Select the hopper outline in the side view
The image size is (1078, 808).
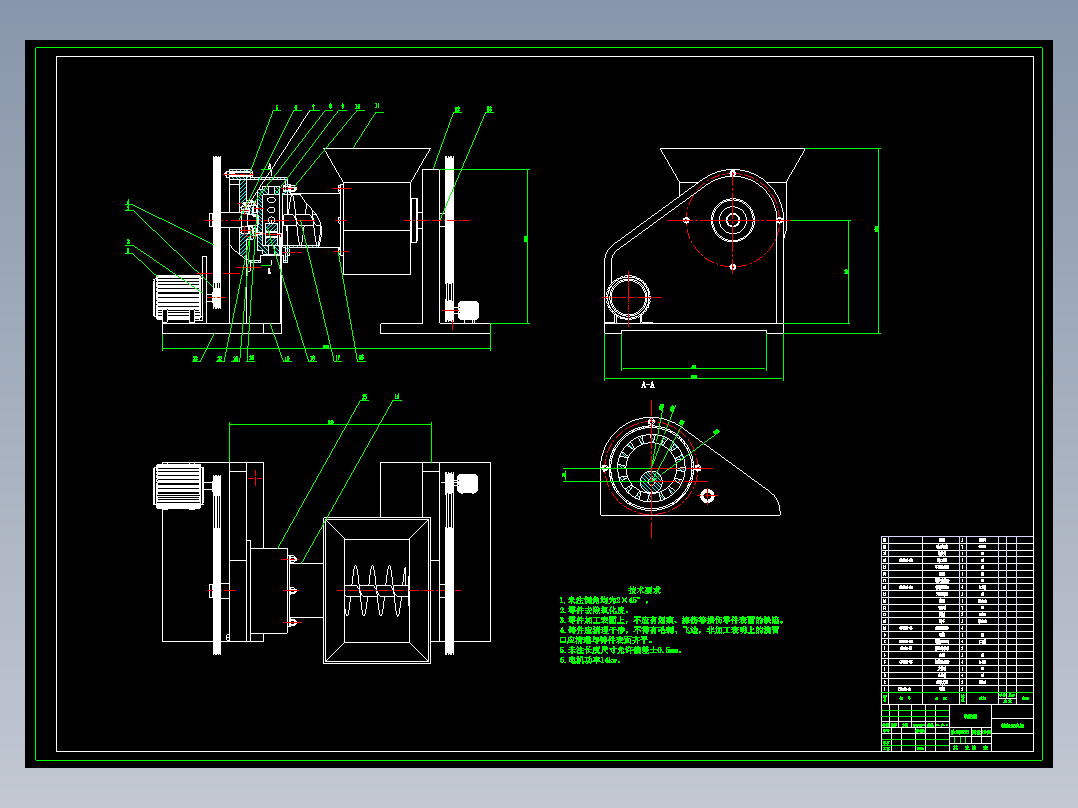732,165
